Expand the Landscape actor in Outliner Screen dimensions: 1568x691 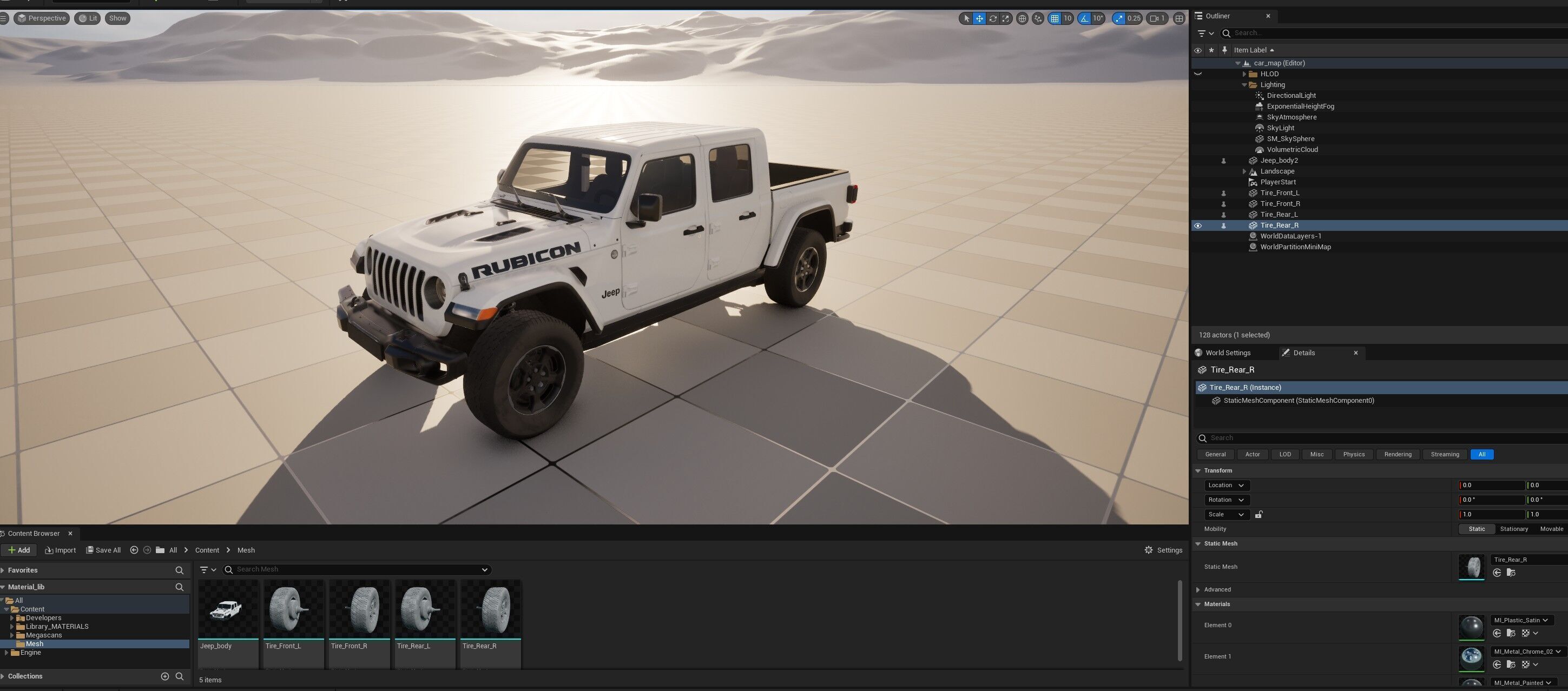[1244, 171]
